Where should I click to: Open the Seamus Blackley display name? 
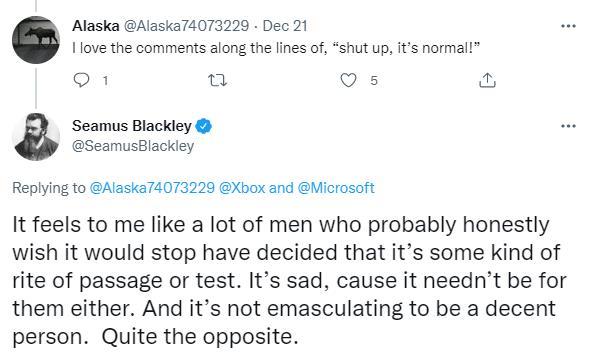pyautogui.click(x=132, y=126)
